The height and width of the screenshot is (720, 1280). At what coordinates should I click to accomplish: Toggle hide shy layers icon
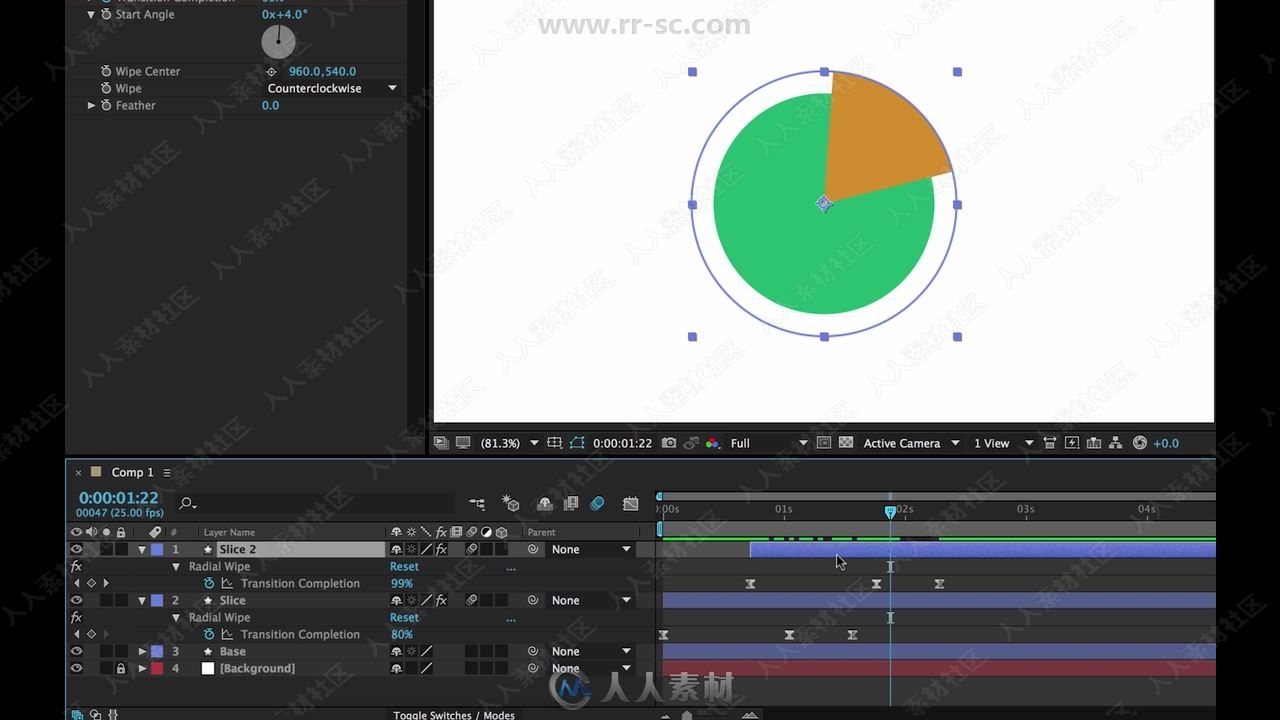[x=545, y=504]
